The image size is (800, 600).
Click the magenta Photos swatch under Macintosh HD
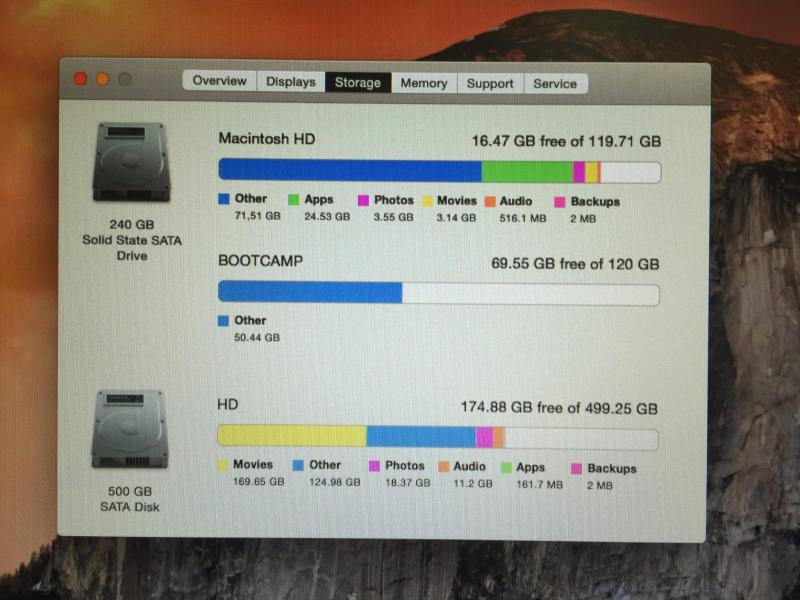click(x=363, y=201)
